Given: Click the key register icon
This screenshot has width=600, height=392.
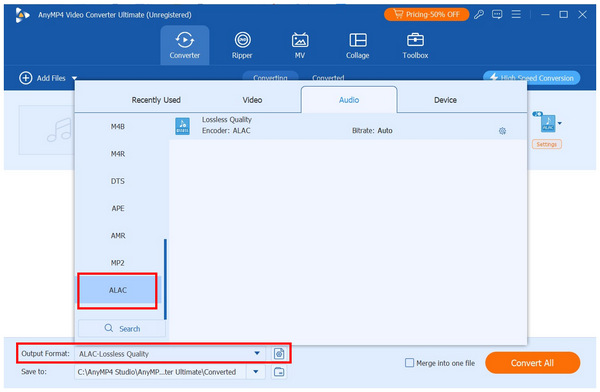Looking at the screenshot, I should pos(479,15).
